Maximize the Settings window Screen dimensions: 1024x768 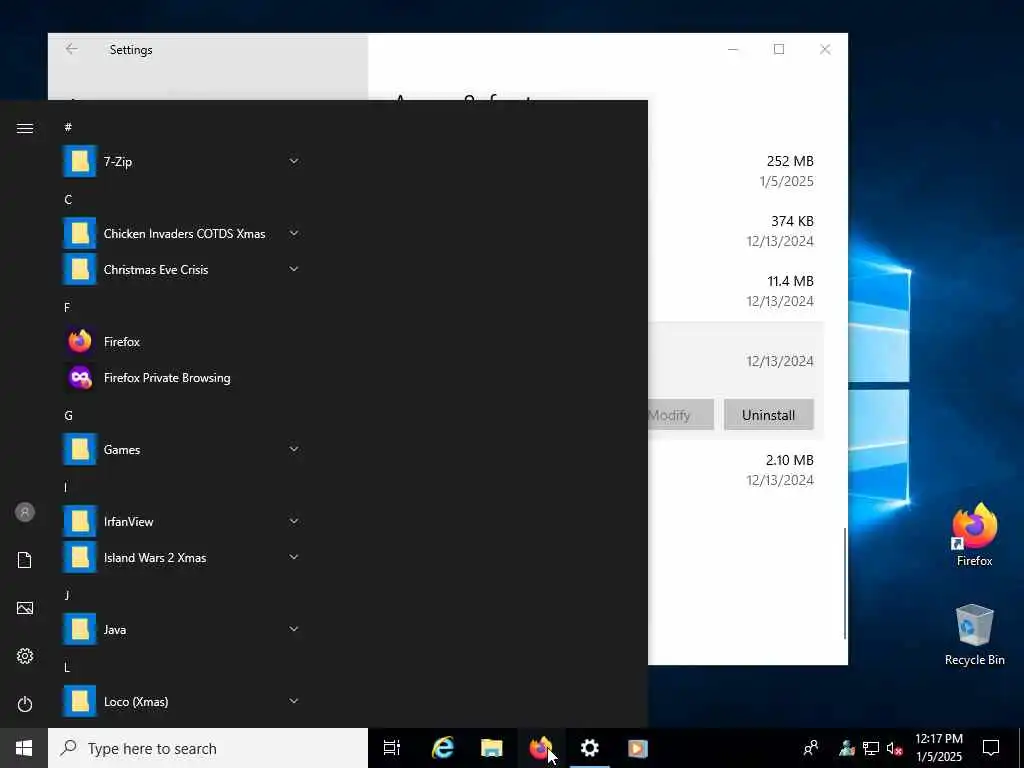(779, 49)
